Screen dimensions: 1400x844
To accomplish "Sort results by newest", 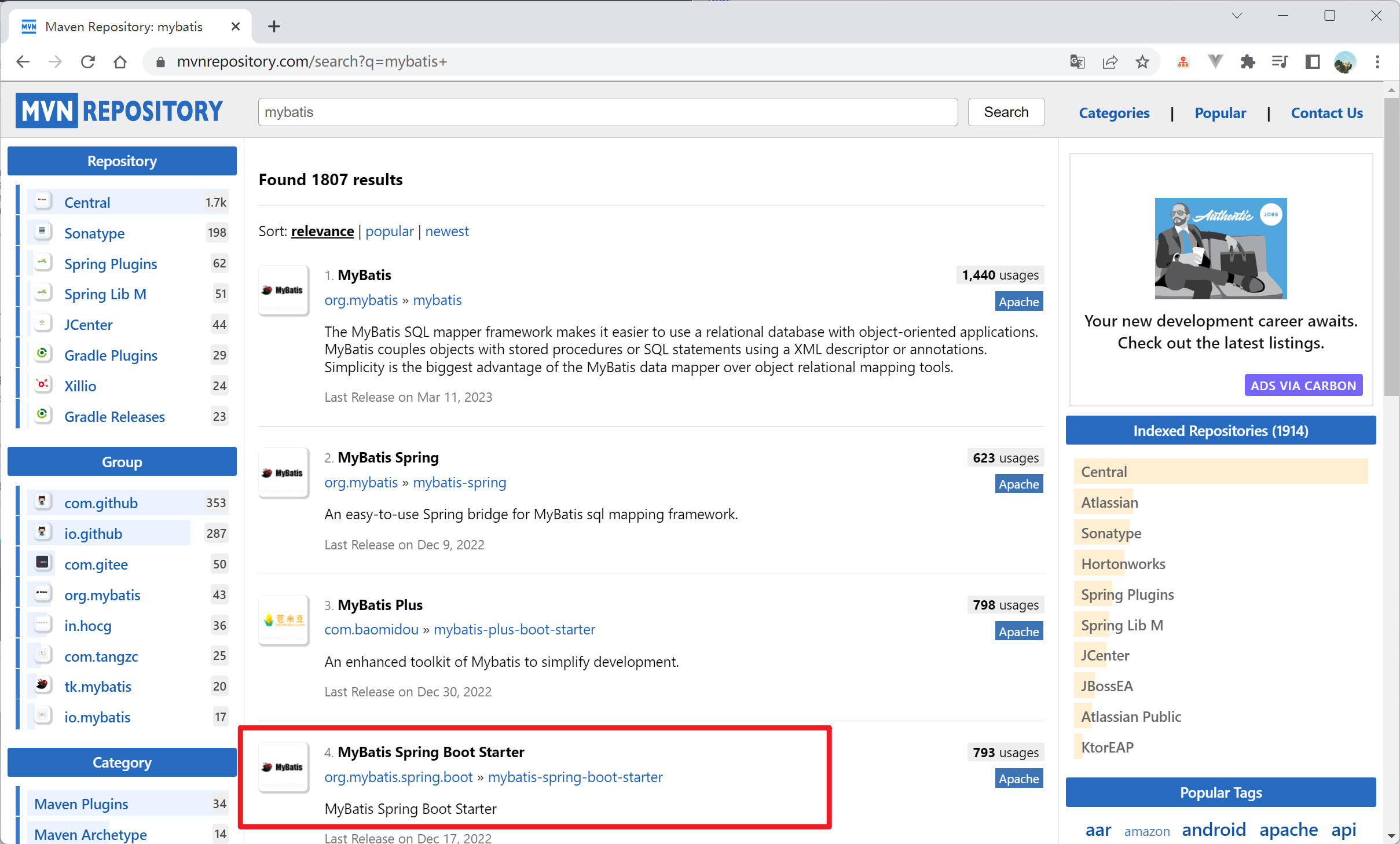I will pyautogui.click(x=446, y=231).
